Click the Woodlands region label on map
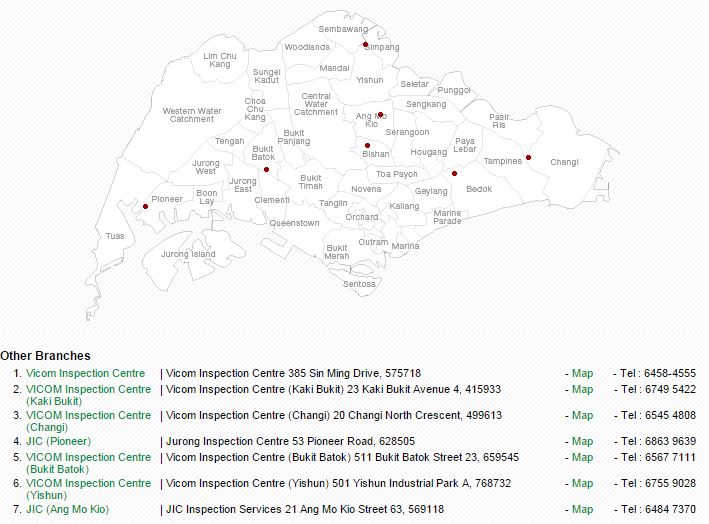 (307, 47)
